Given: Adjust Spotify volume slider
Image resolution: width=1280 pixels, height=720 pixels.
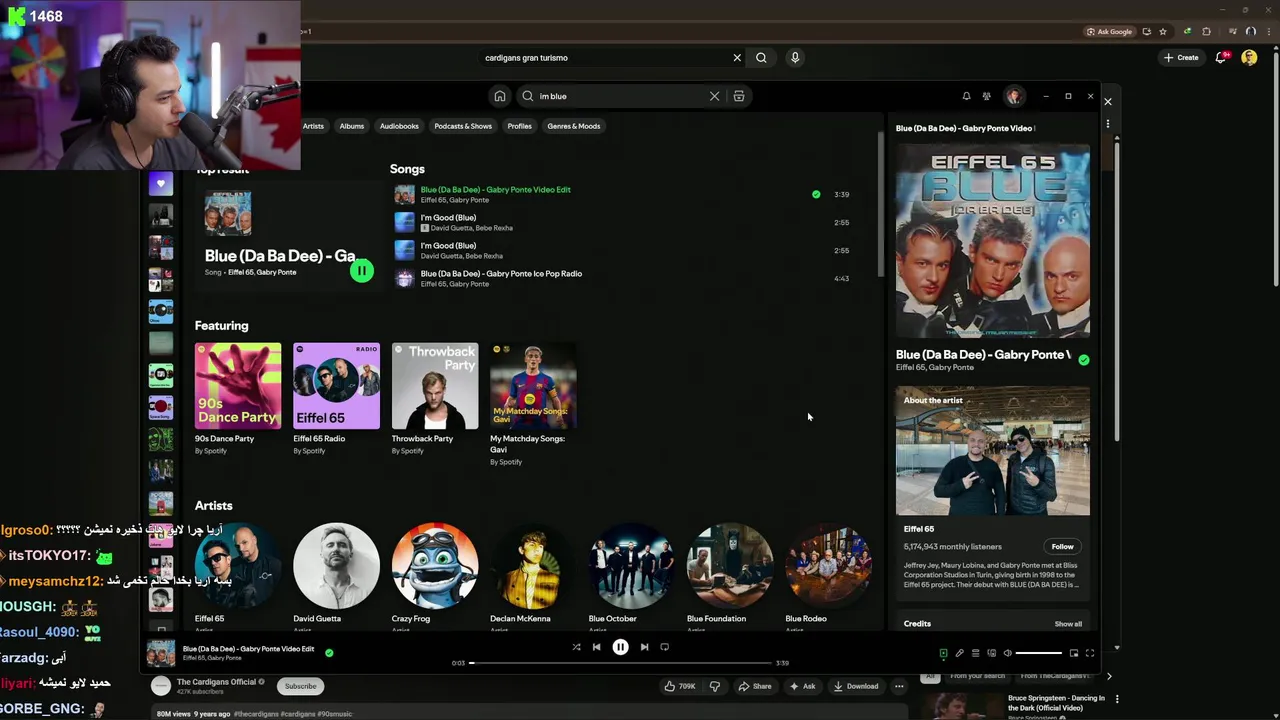Looking at the screenshot, I should [1039, 653].
